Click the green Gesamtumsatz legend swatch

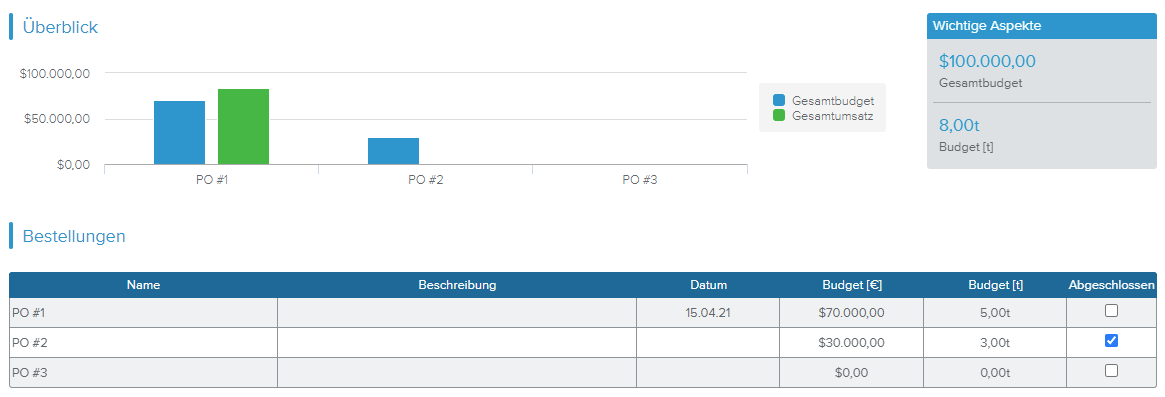(779, 115)
